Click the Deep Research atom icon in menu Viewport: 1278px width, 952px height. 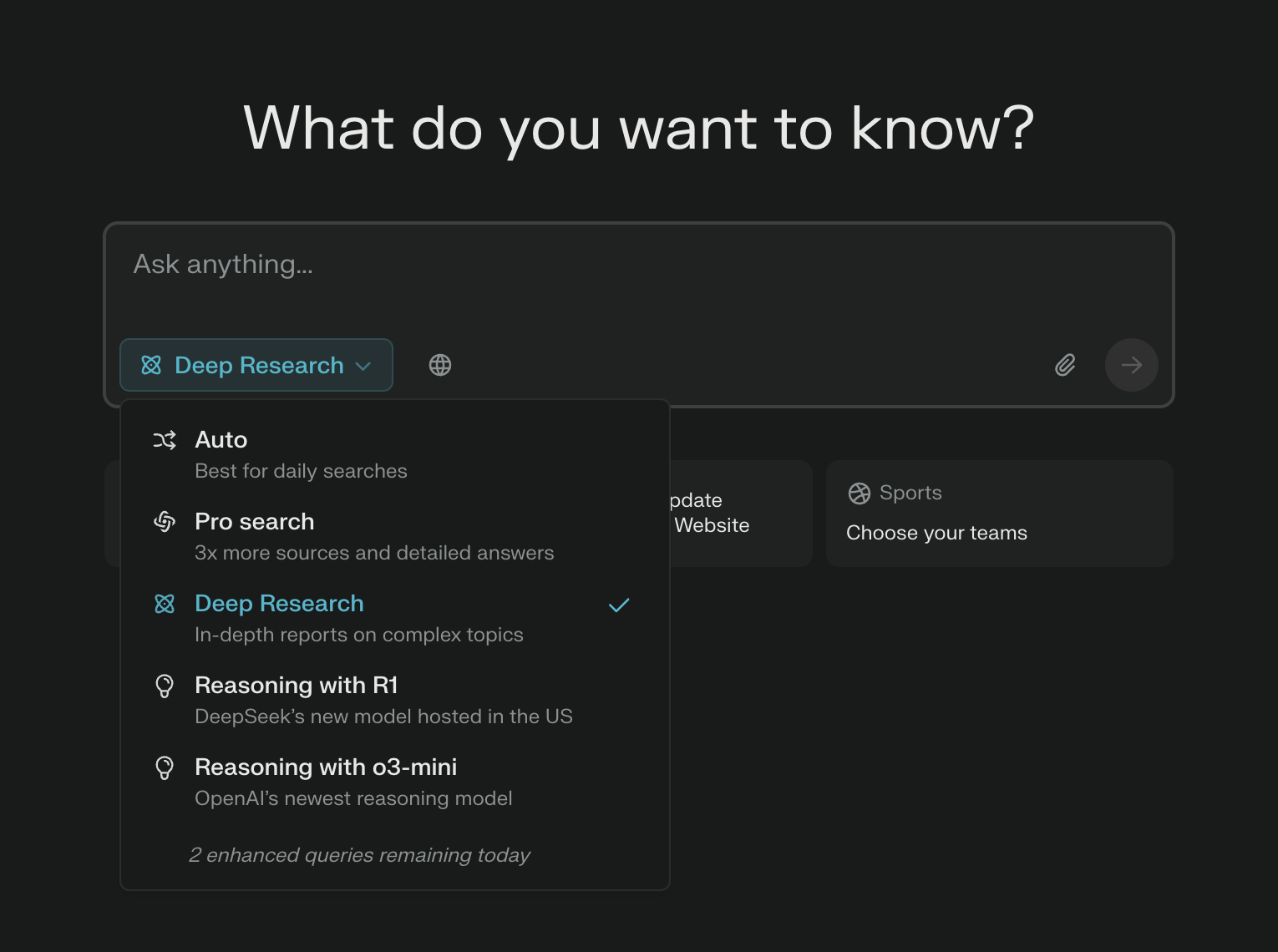[165, 604]
